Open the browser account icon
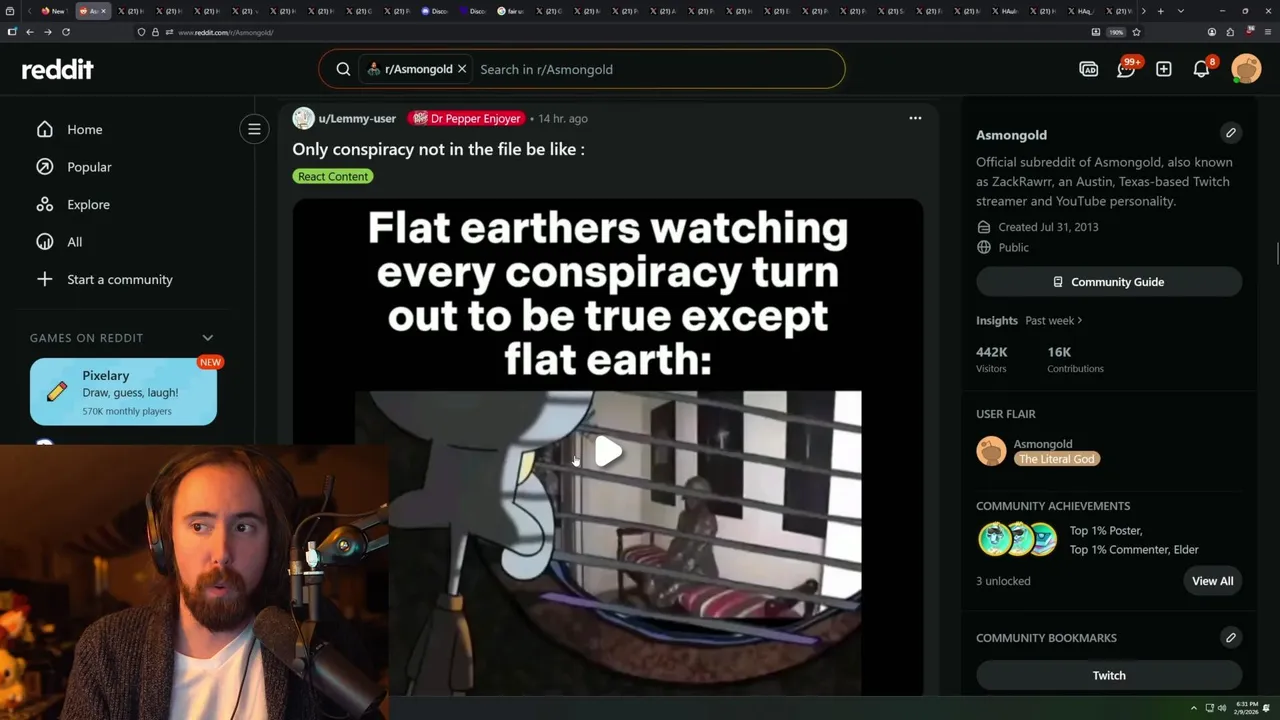Image resolution: width=1280 pixels, height=720 pixels. tap(1212, 32)
